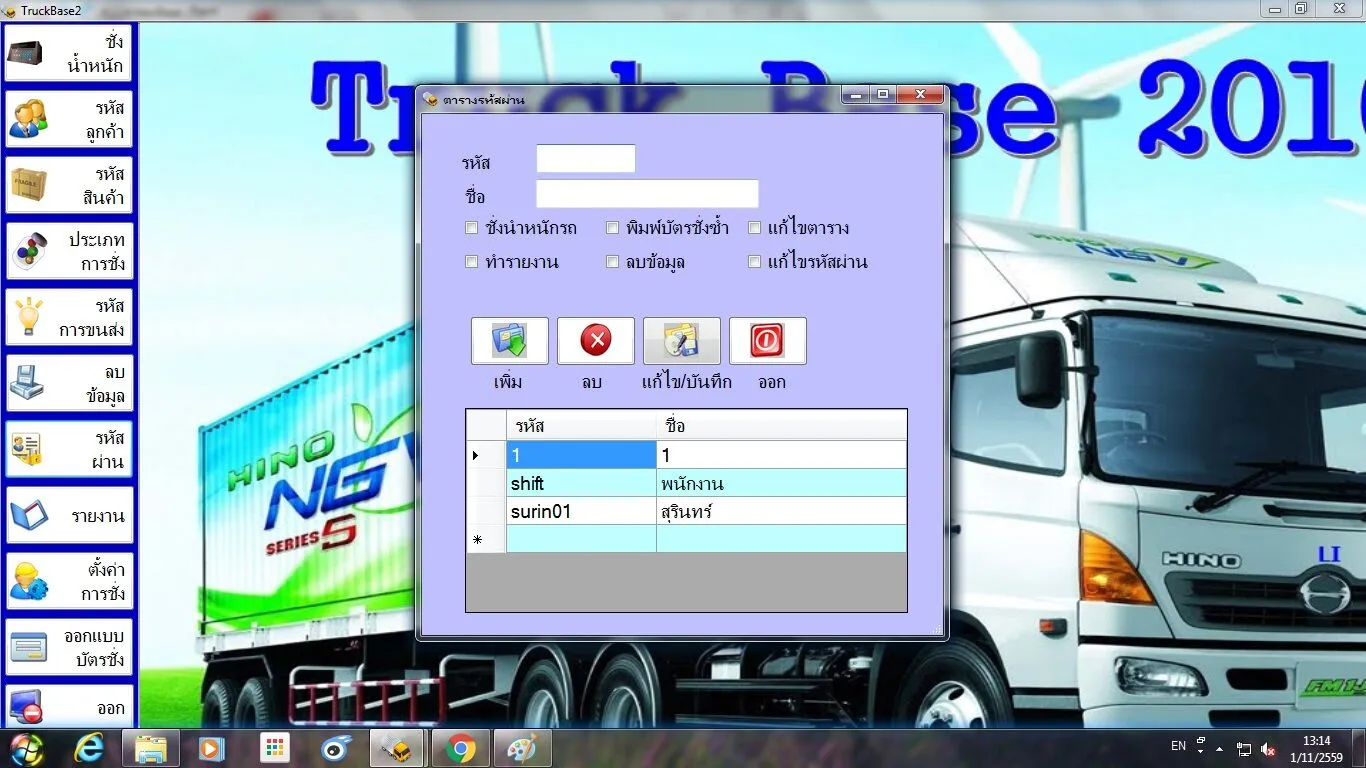Screen dimensions: 1366x768
Task: Tick the แก้ไขตาราง checkbox
Action: click(x=755, y=228)
